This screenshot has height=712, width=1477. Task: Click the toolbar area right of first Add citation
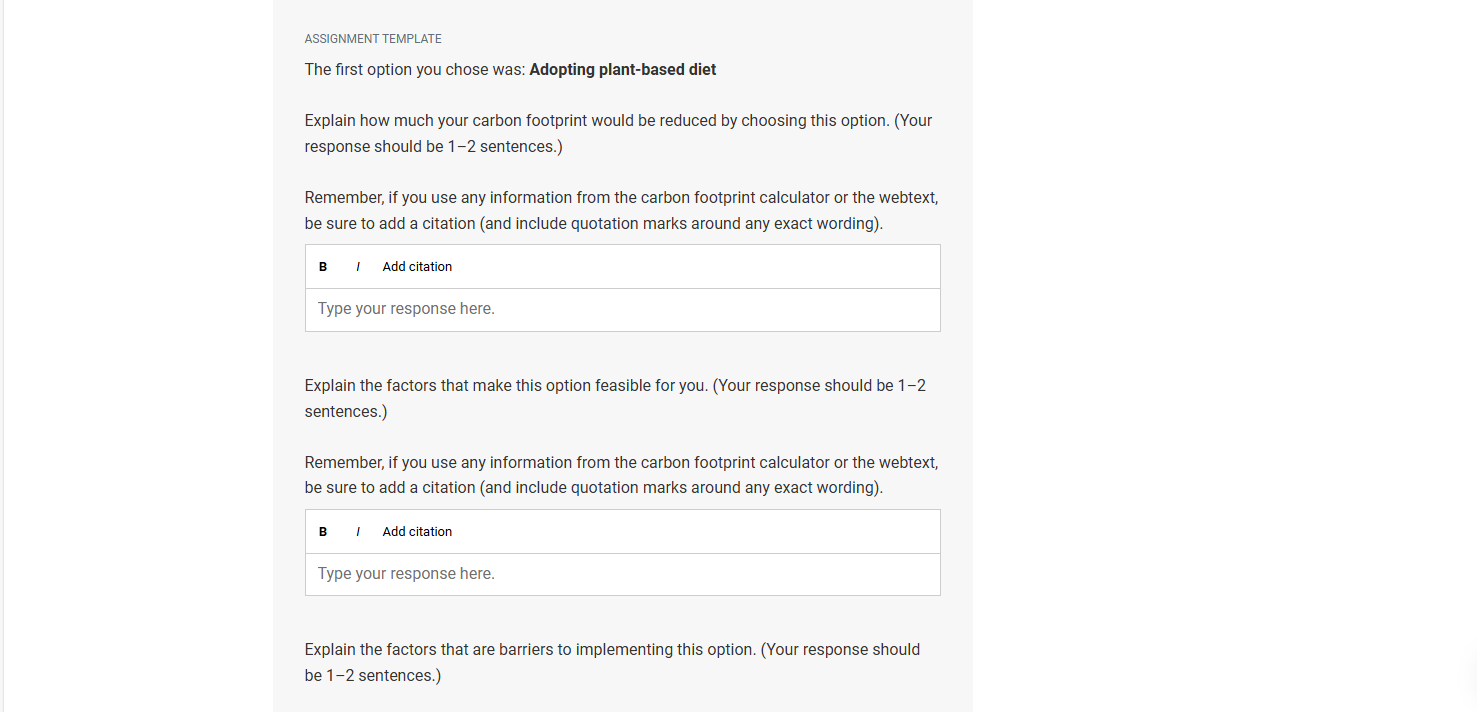click(696, 267)
